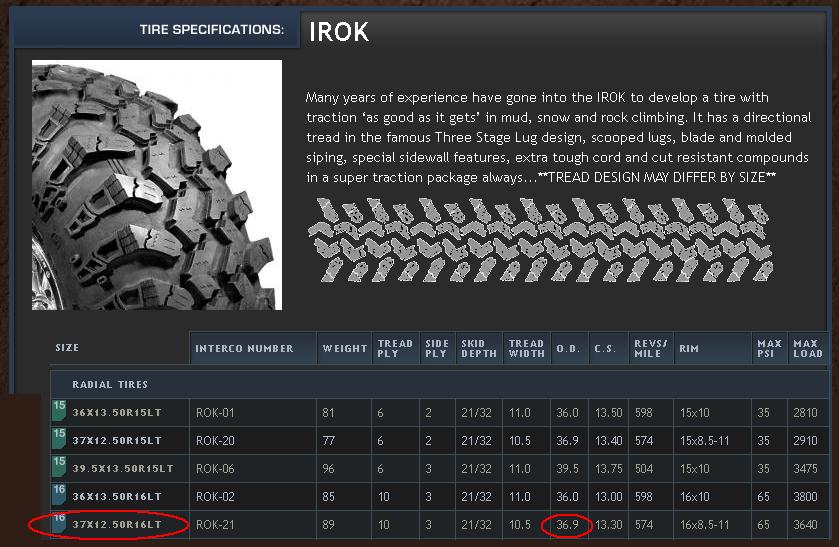Select the 39.5X13.50R15LT tire size

click(122, 468)
